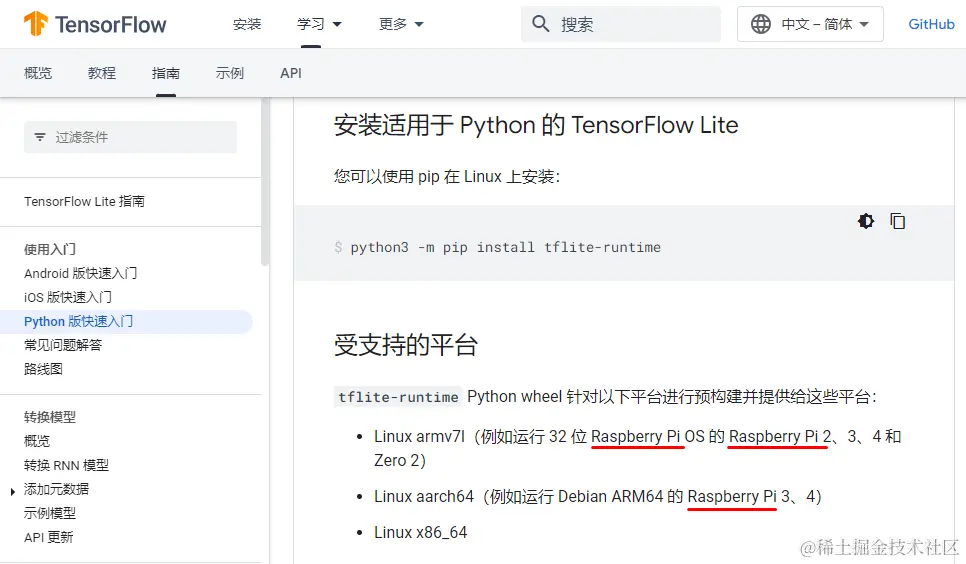The image size is (966, 564).
Task: Click the globe language icon
Action: tap(760, 24)
